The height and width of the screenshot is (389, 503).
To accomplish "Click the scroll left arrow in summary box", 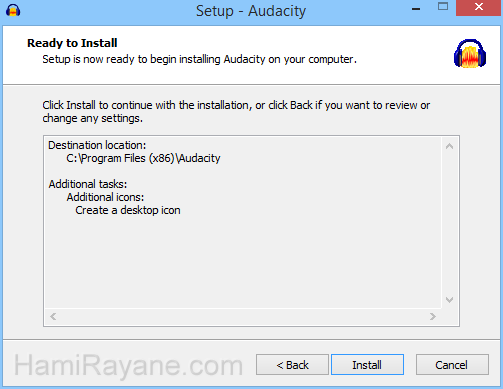I will [x=53, y=316].
